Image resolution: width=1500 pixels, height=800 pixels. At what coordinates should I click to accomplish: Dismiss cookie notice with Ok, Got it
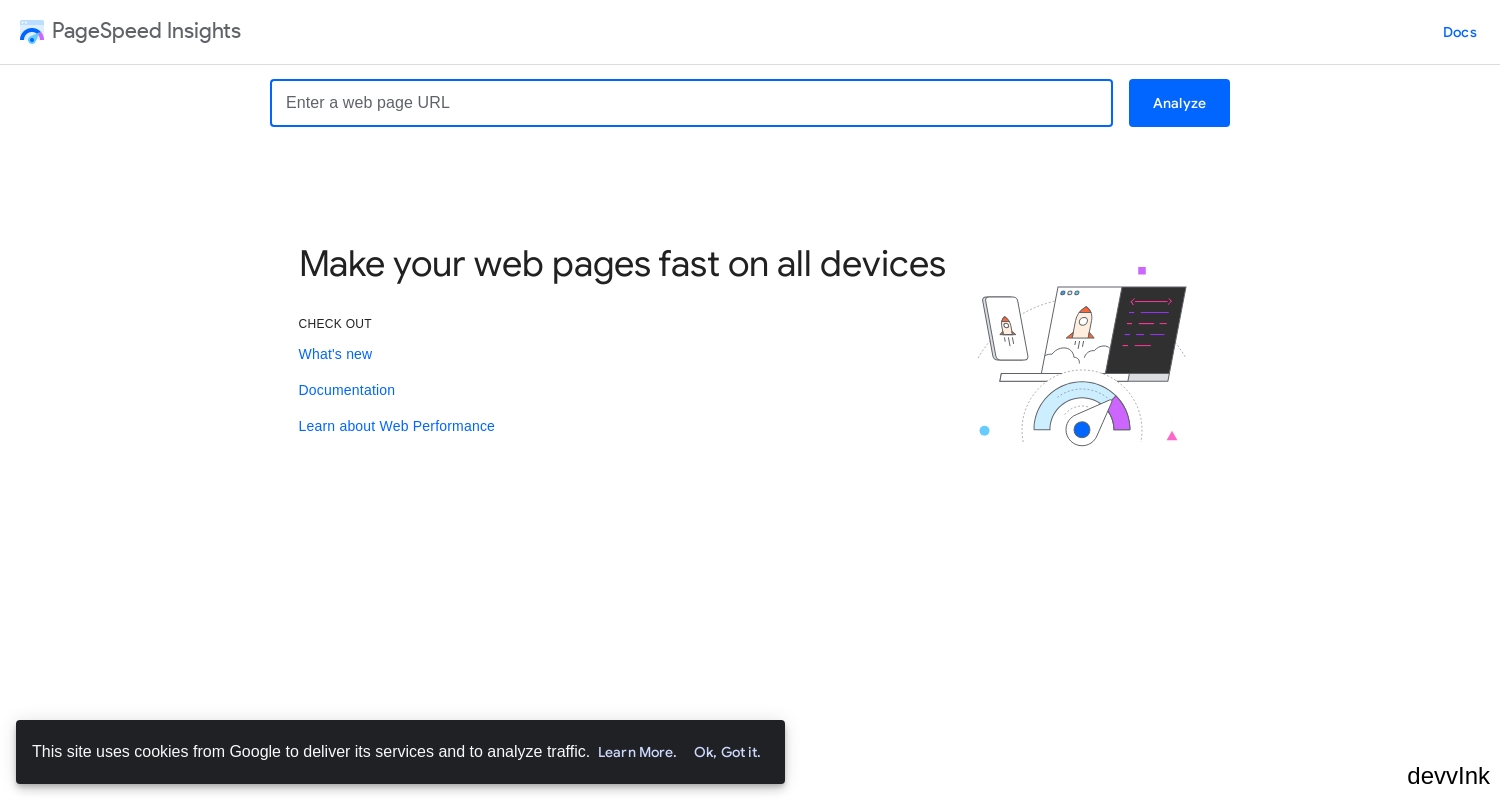[x=727, y=752]
